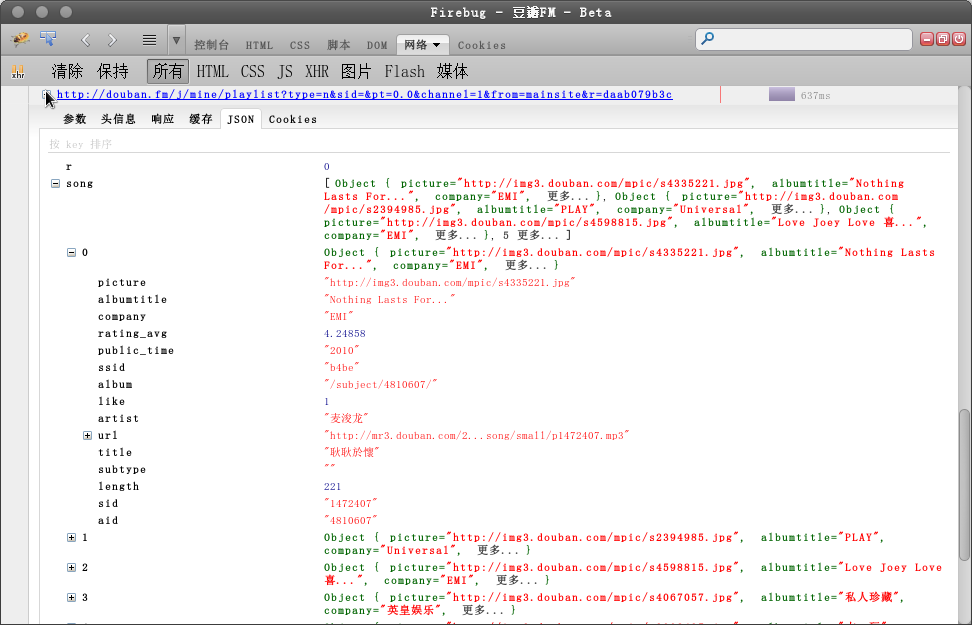
Task: Expand the url property
Action: pos(87,436)
